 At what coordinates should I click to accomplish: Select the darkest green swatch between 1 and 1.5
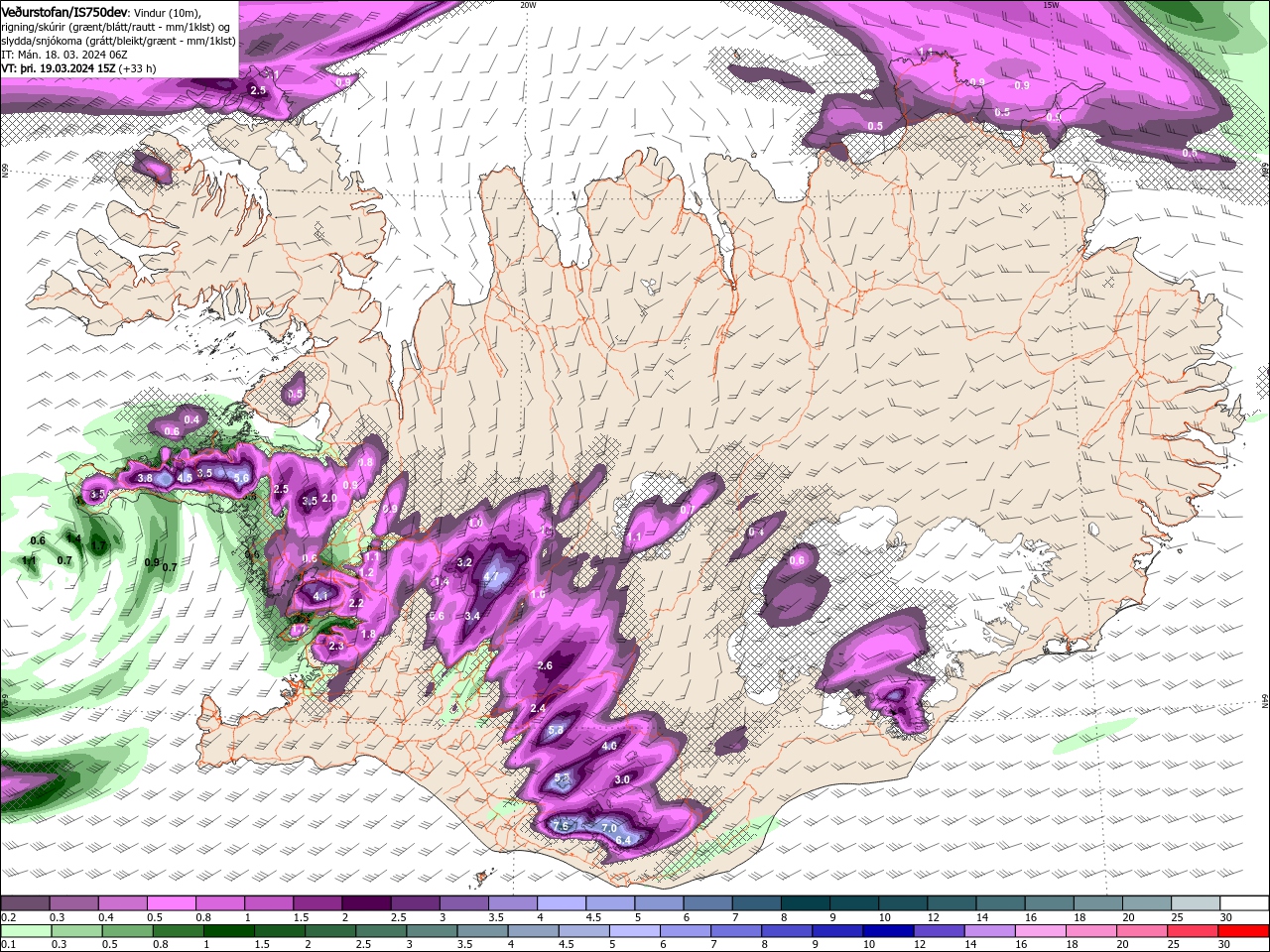[229, 931]
